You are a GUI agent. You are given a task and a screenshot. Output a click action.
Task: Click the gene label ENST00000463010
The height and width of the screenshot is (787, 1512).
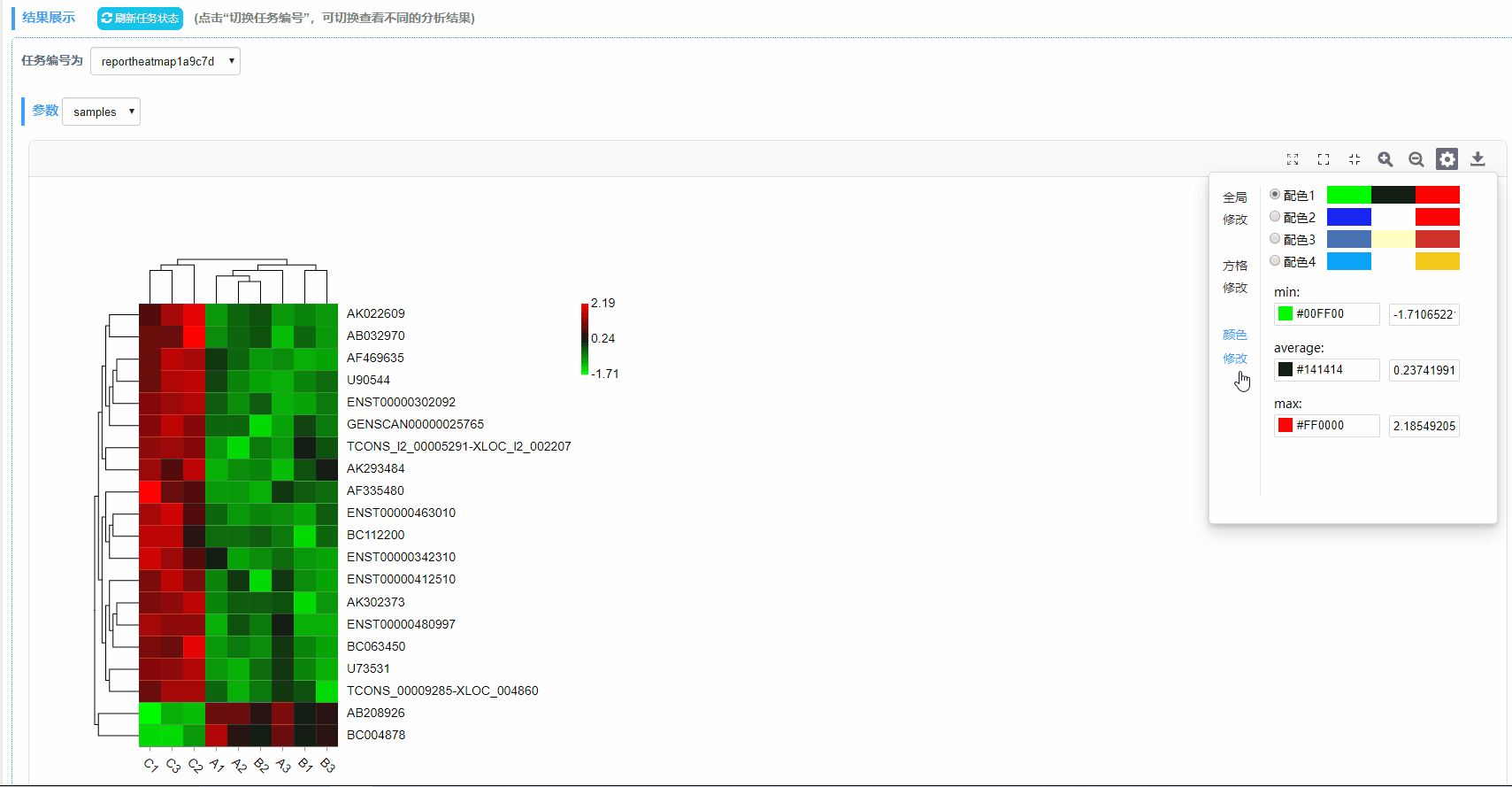click(x=401, y=513)
